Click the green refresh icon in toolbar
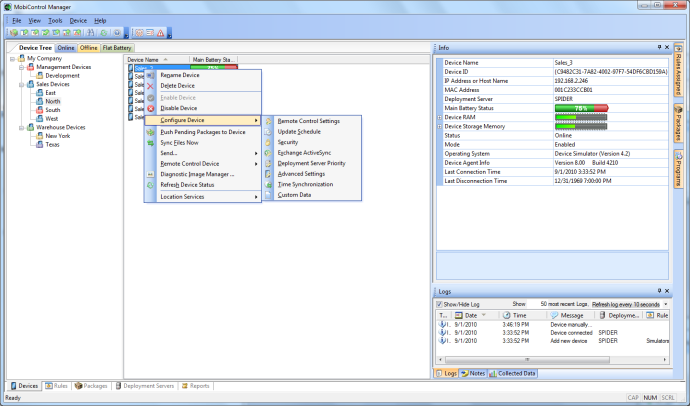Image resolution: width=690 pixels, height=406 pixels. pos(104,33)
